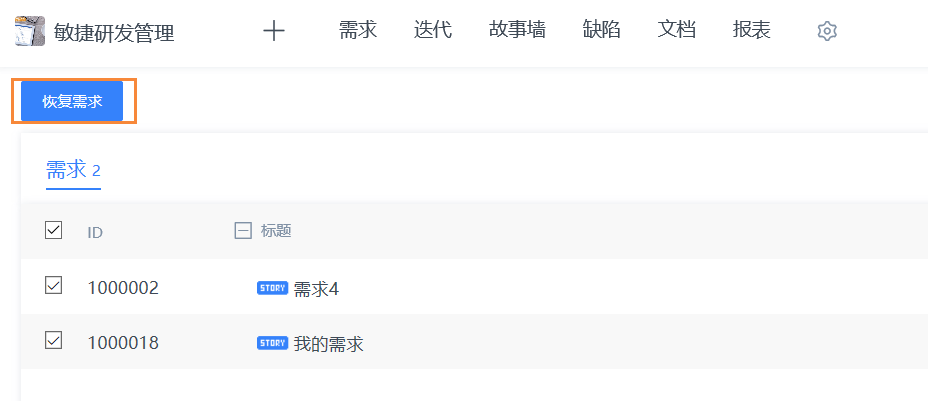Go to the 迭代 menu item

[433, 30]
